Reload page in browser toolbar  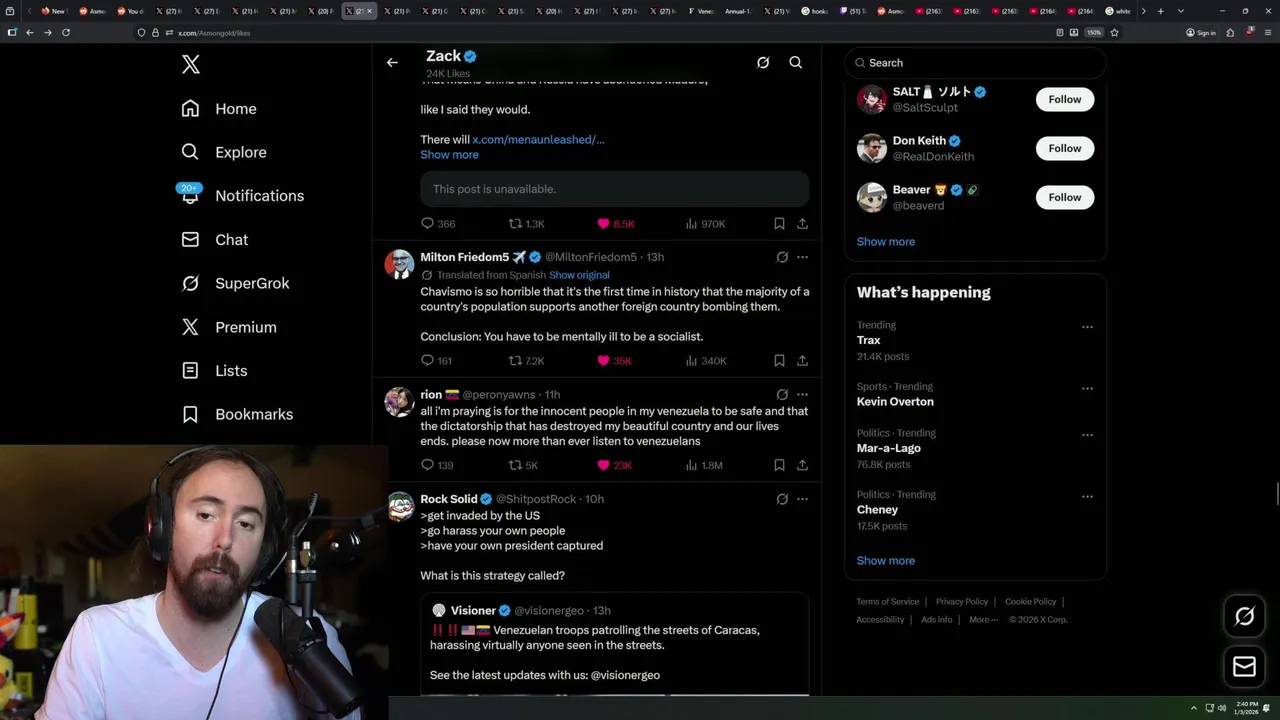coord(66,32)
